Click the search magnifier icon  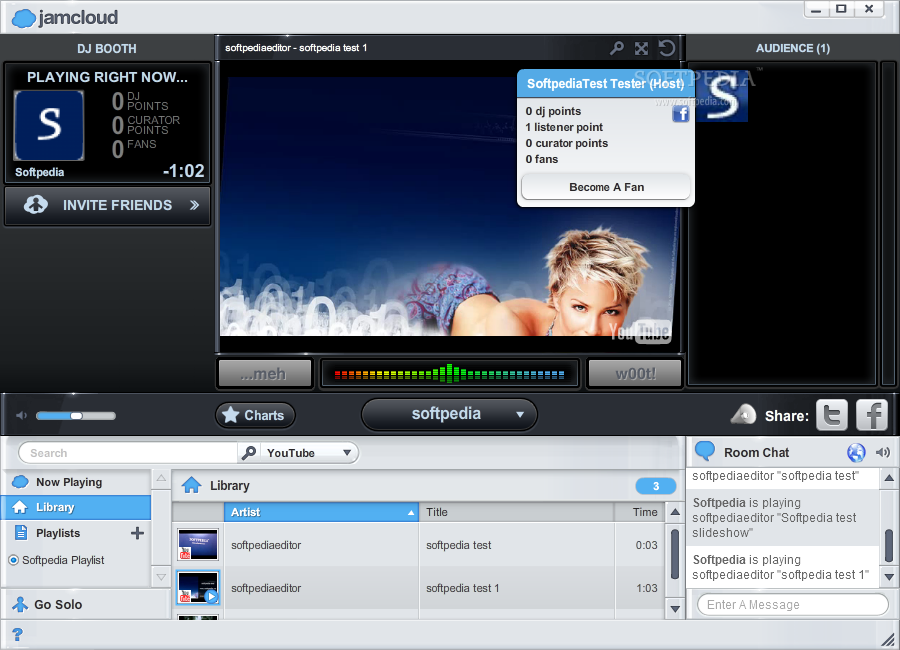249,453
